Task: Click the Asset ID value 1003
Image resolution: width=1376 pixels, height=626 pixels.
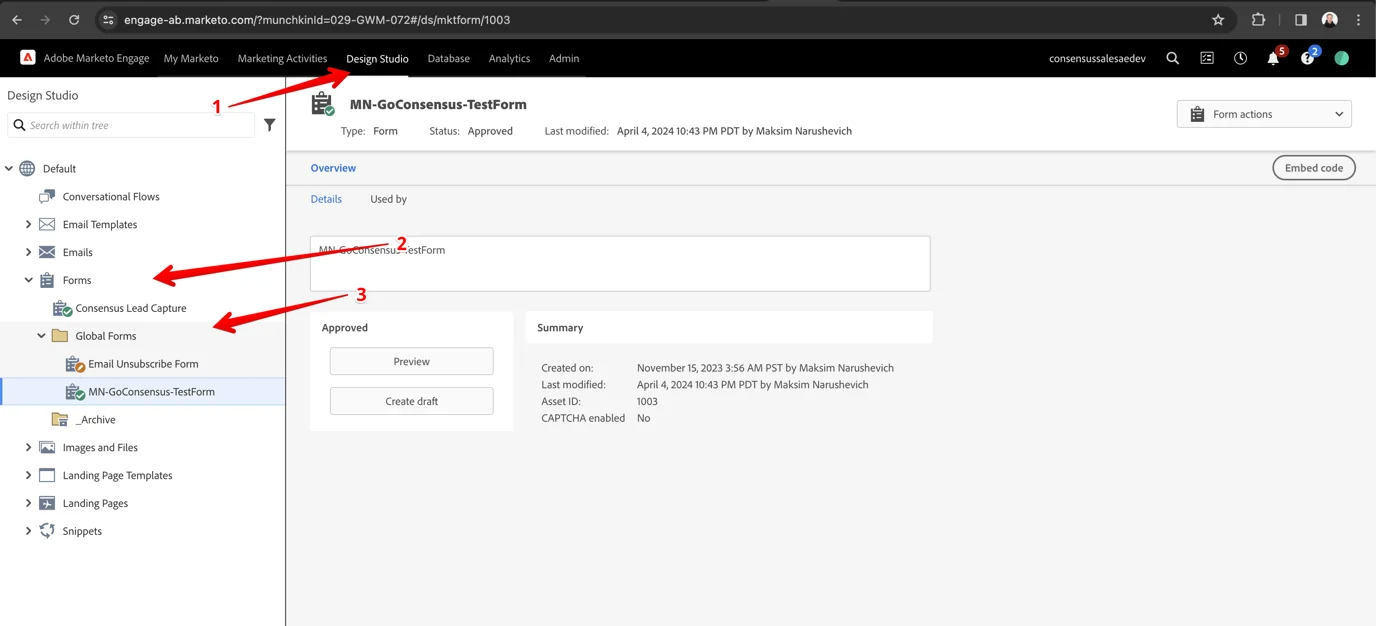Action: tap(647, 401)
